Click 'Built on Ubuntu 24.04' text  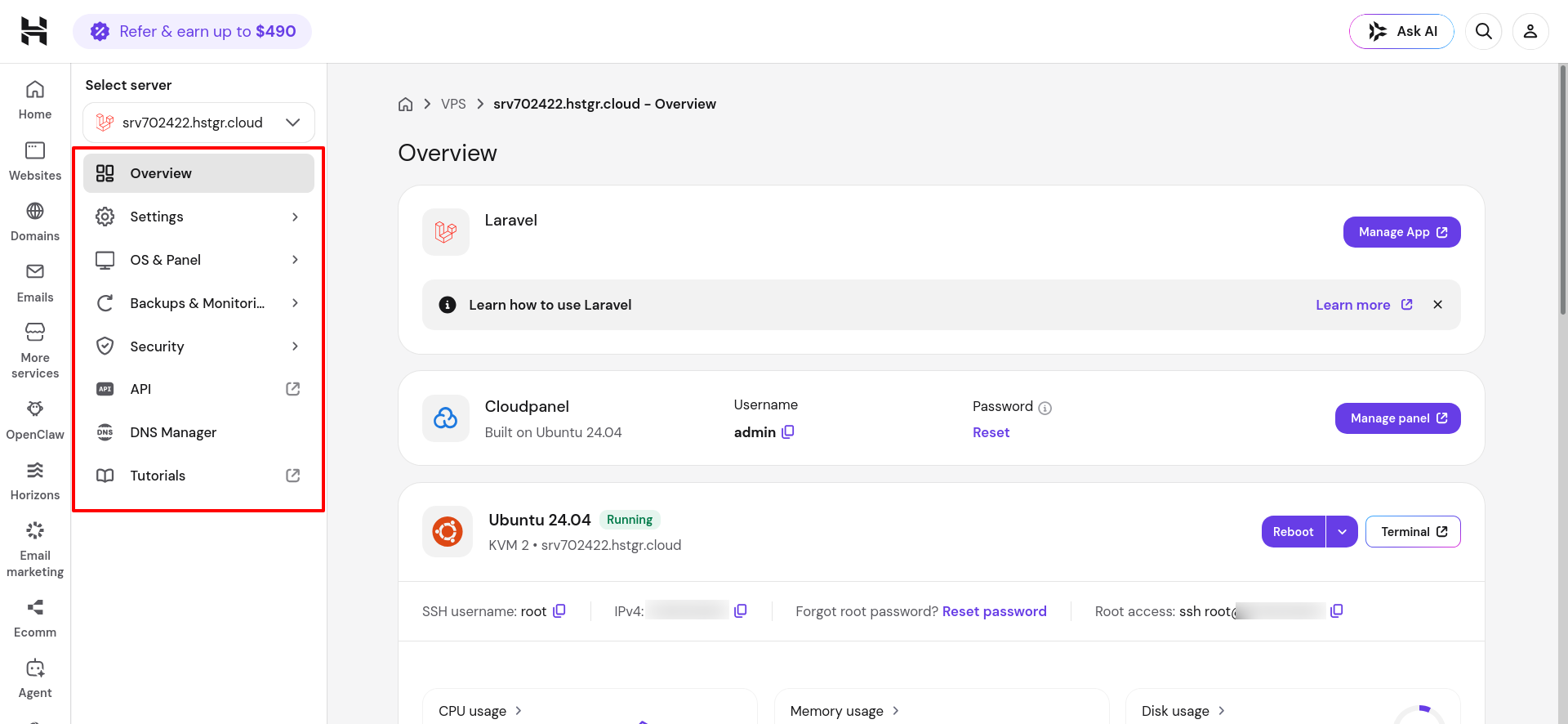553,432
